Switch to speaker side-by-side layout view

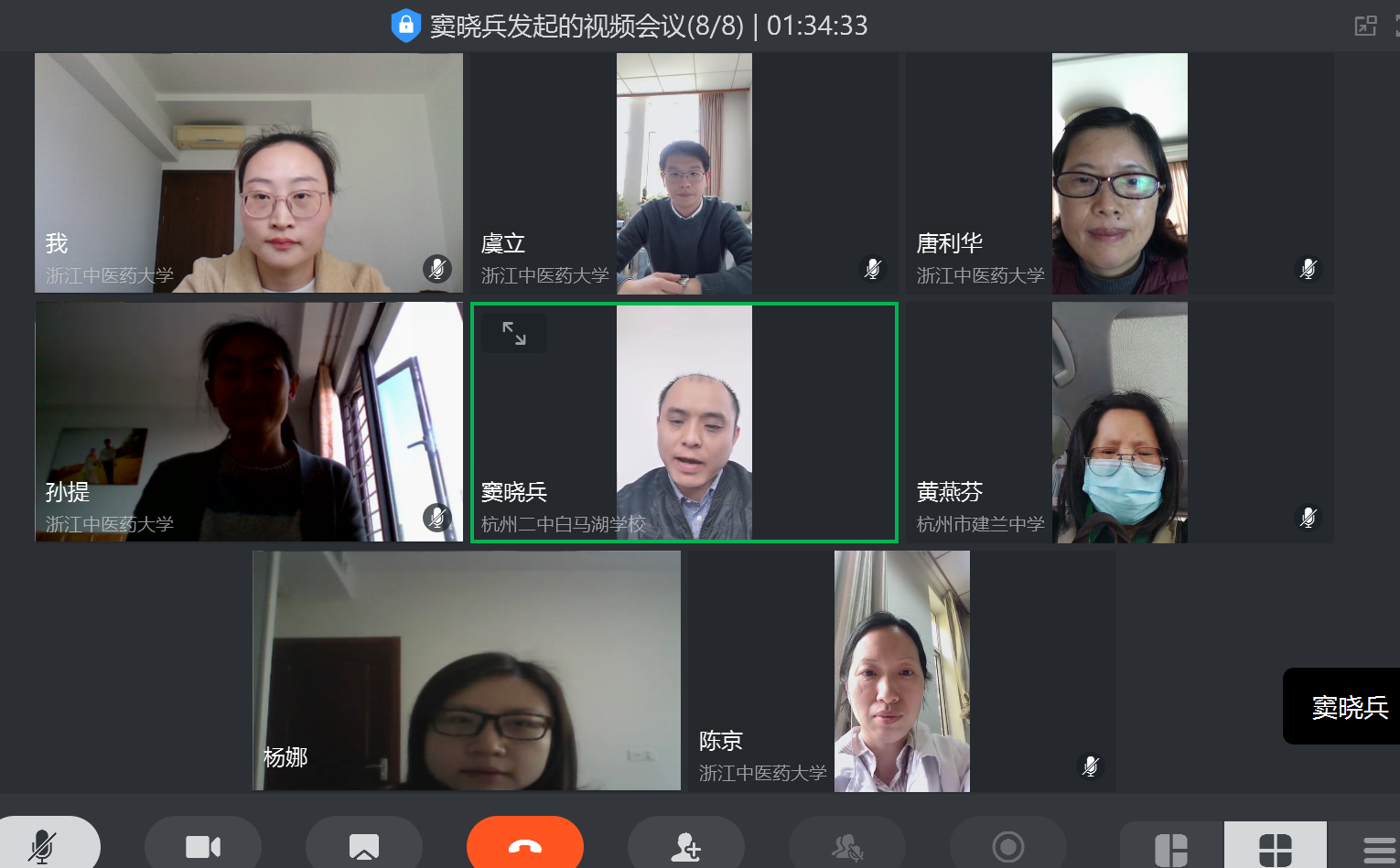1171,848
